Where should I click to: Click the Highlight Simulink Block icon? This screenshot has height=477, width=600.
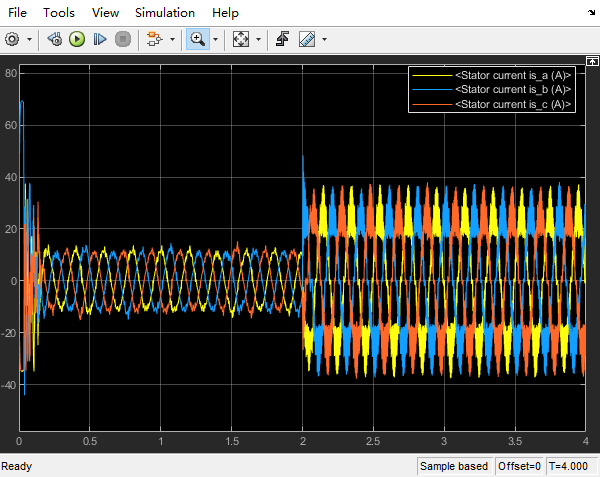pos(154,39)
